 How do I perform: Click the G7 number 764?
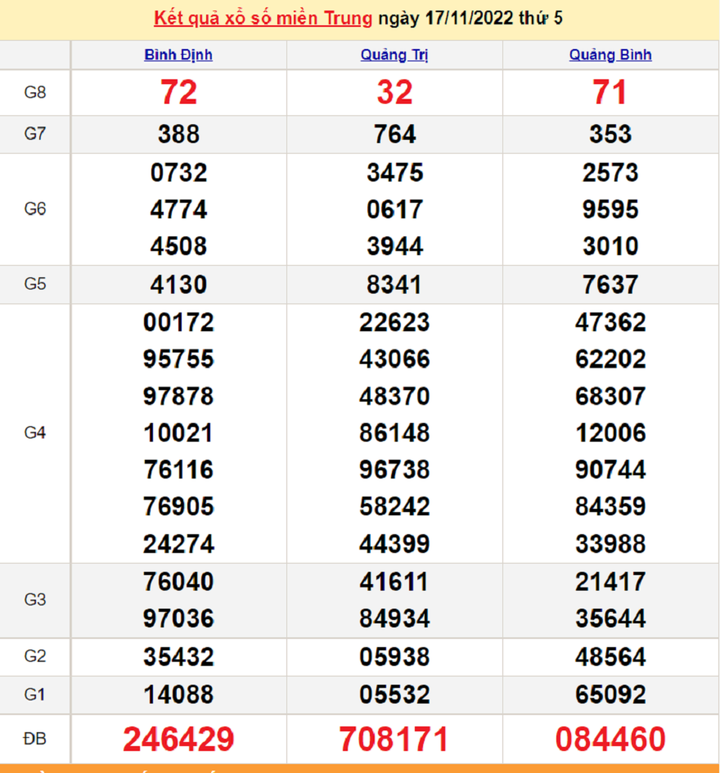394,134
